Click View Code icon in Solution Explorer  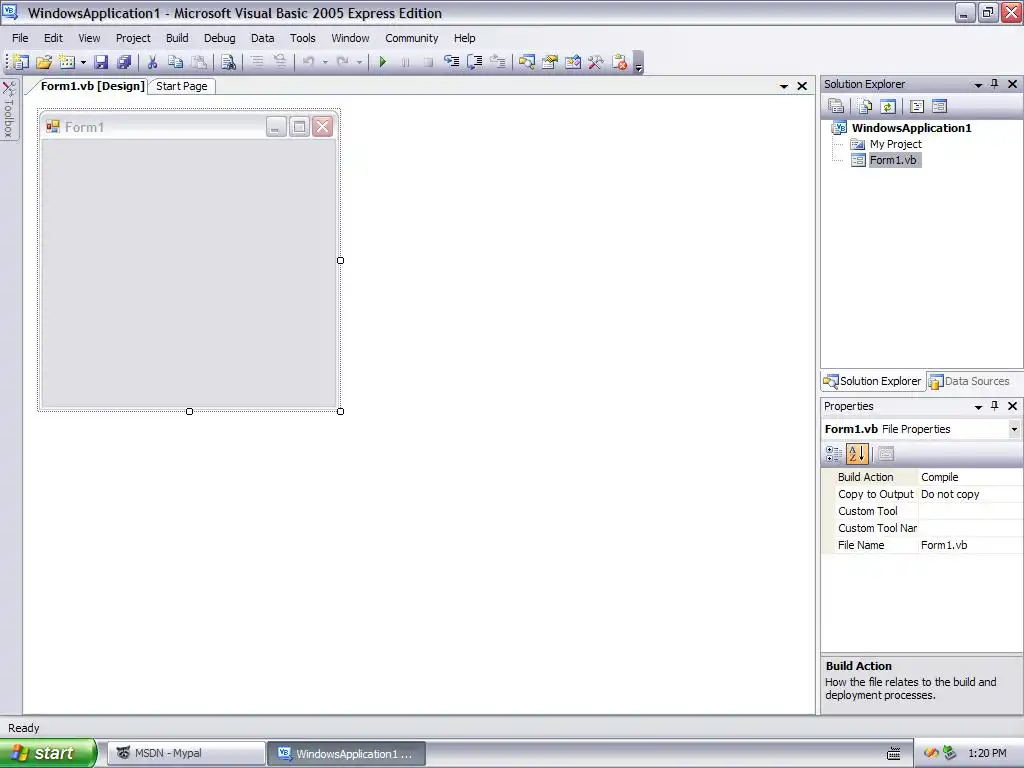[917, 106]
